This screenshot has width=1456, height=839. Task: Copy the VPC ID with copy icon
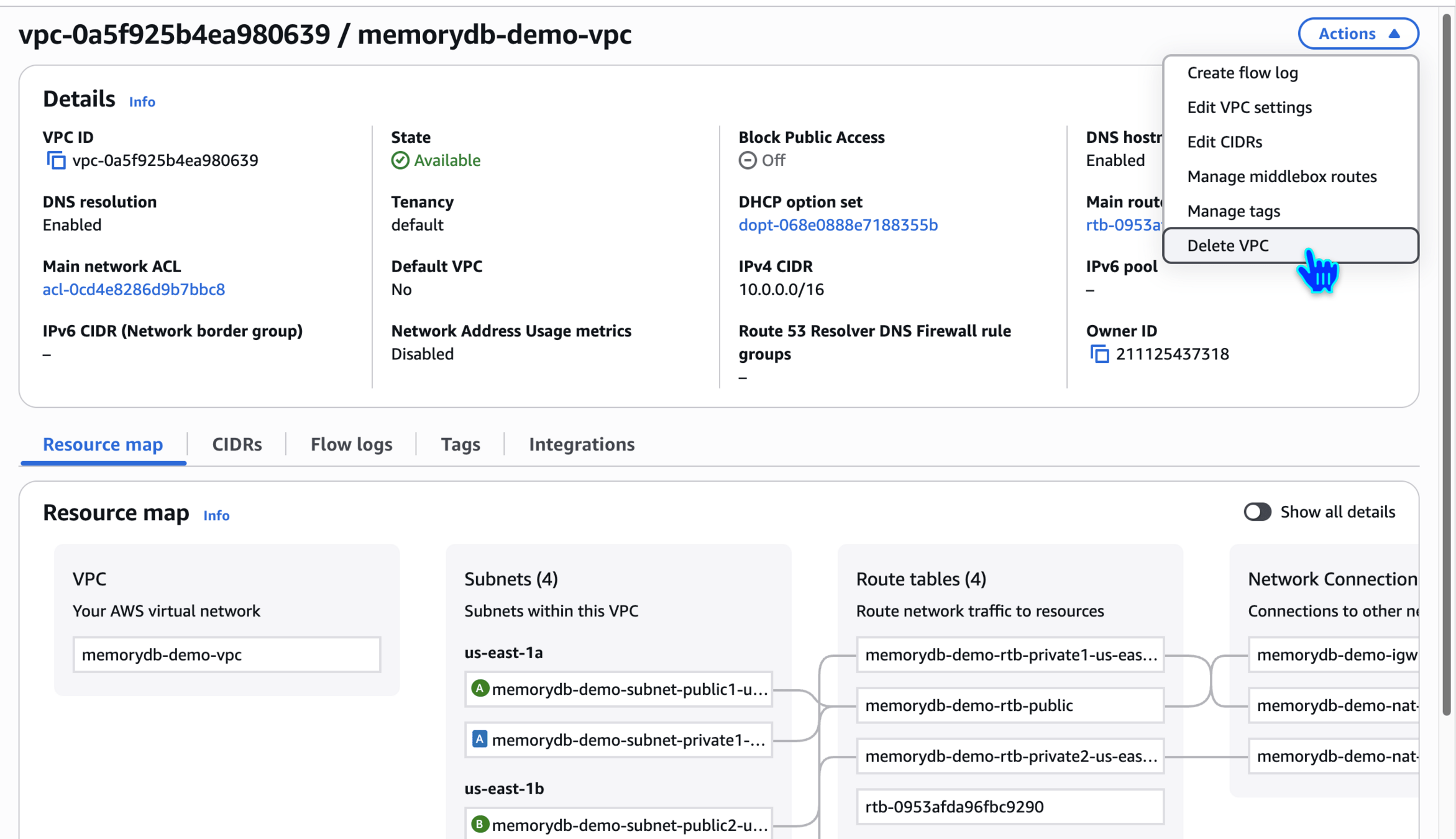click(x=56, y=160)
